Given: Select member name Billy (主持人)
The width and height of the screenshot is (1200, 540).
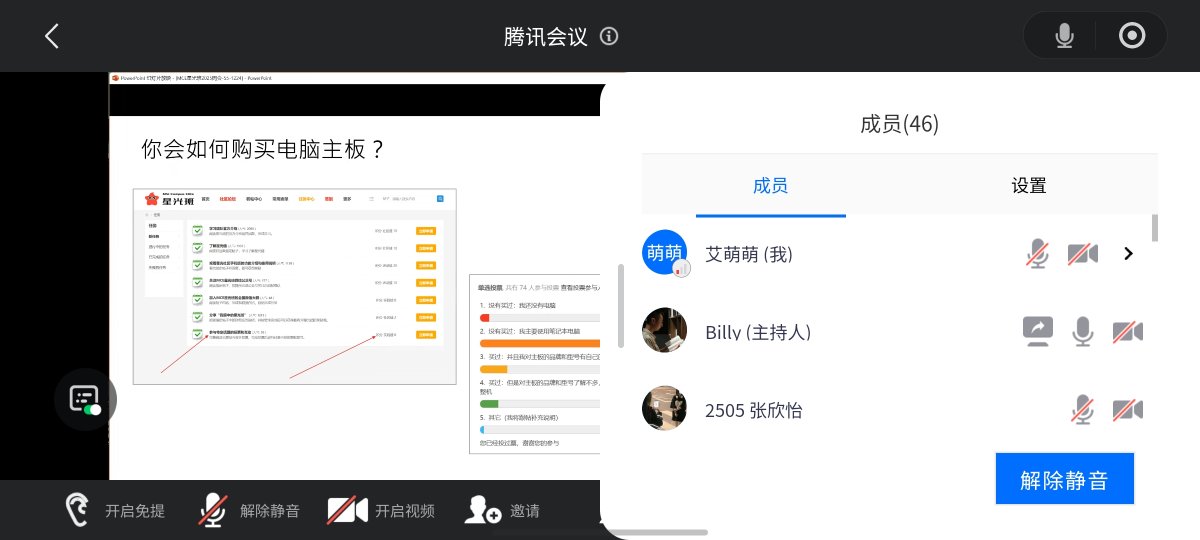Looking at the screenshot, I should tap(758, 332).
